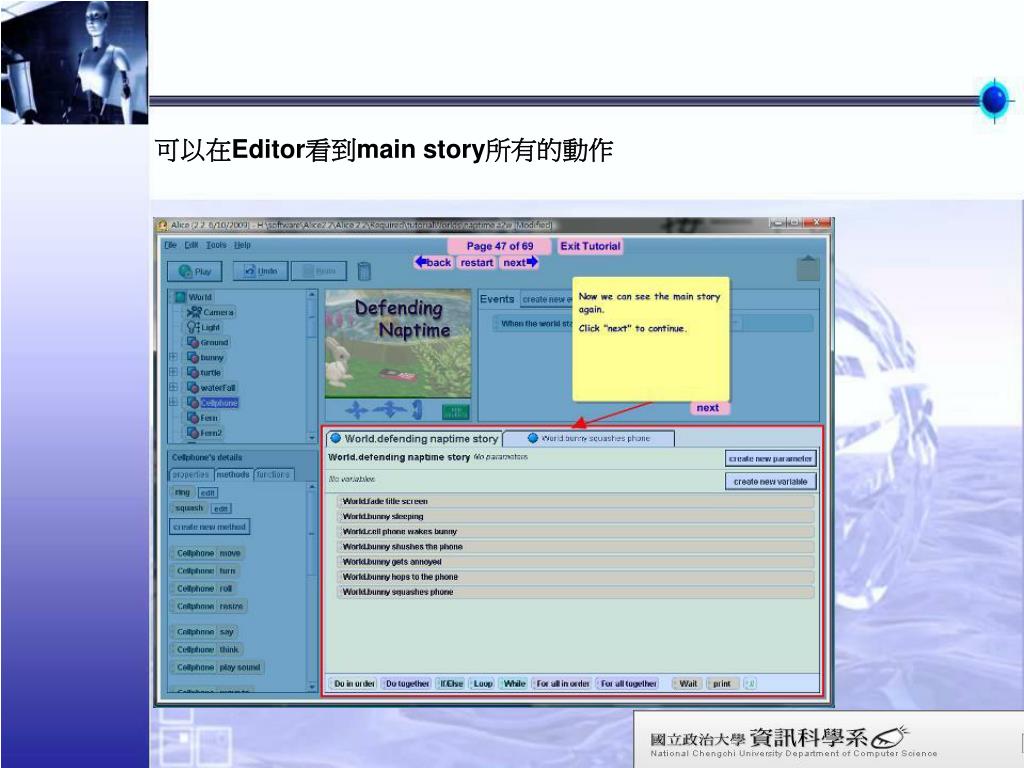The height and width of the screenshot is (768, 1024).
Task: Click Exit Tutorial
Action: (x=590, y=246)
